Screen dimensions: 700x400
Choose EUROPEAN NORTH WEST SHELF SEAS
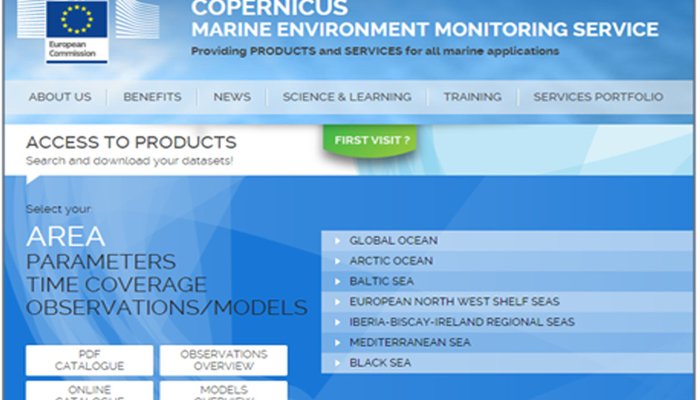[507, 302]
